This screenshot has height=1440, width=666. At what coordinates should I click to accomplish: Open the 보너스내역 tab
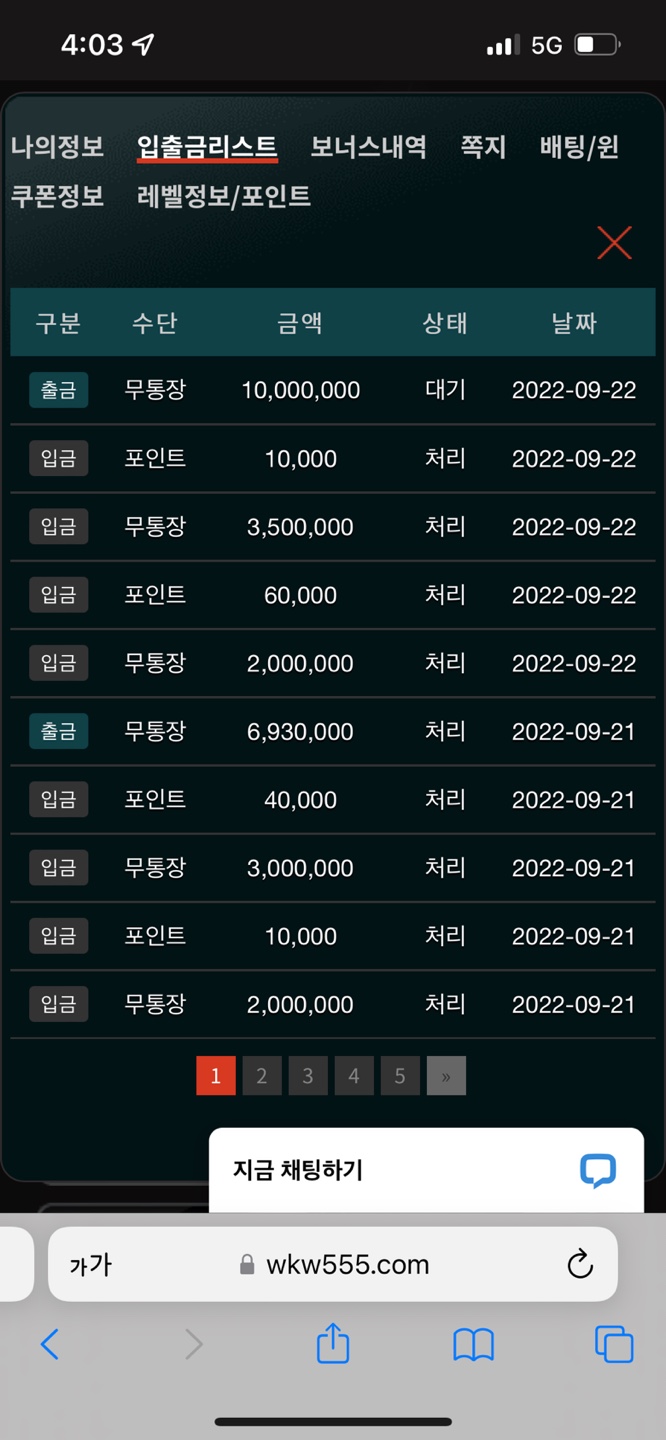click(368, 147)
